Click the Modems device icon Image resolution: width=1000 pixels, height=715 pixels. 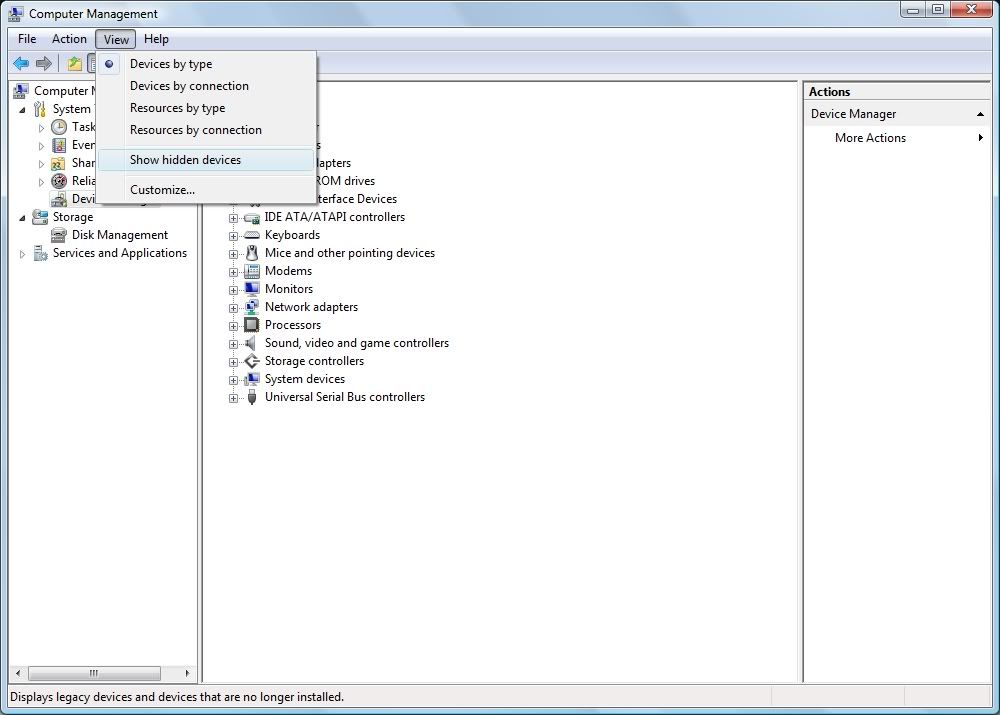(252, 271)
